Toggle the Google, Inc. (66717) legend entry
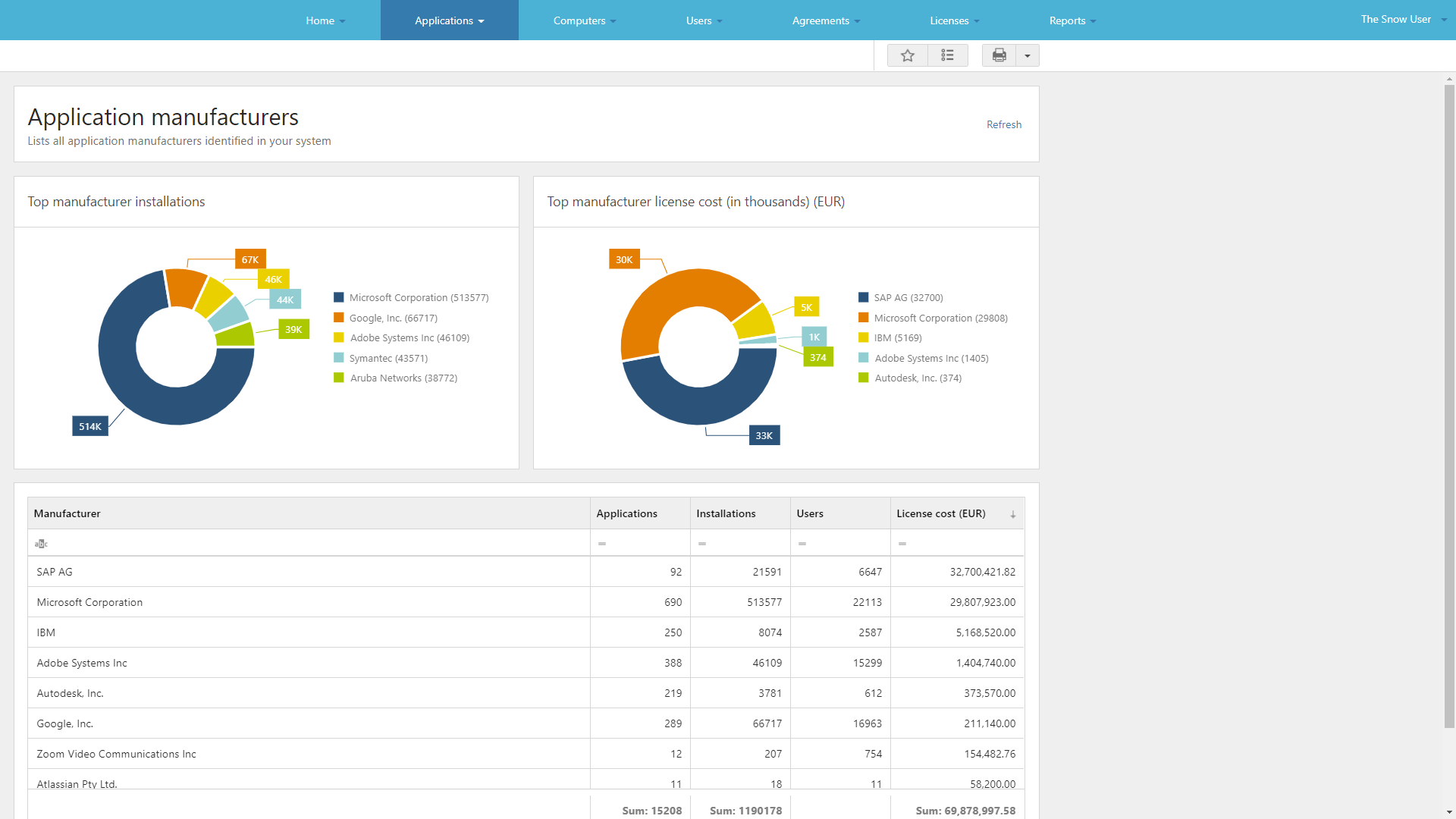The height and width of the screenshot is (819, 1456). click(x=393, y=318)
